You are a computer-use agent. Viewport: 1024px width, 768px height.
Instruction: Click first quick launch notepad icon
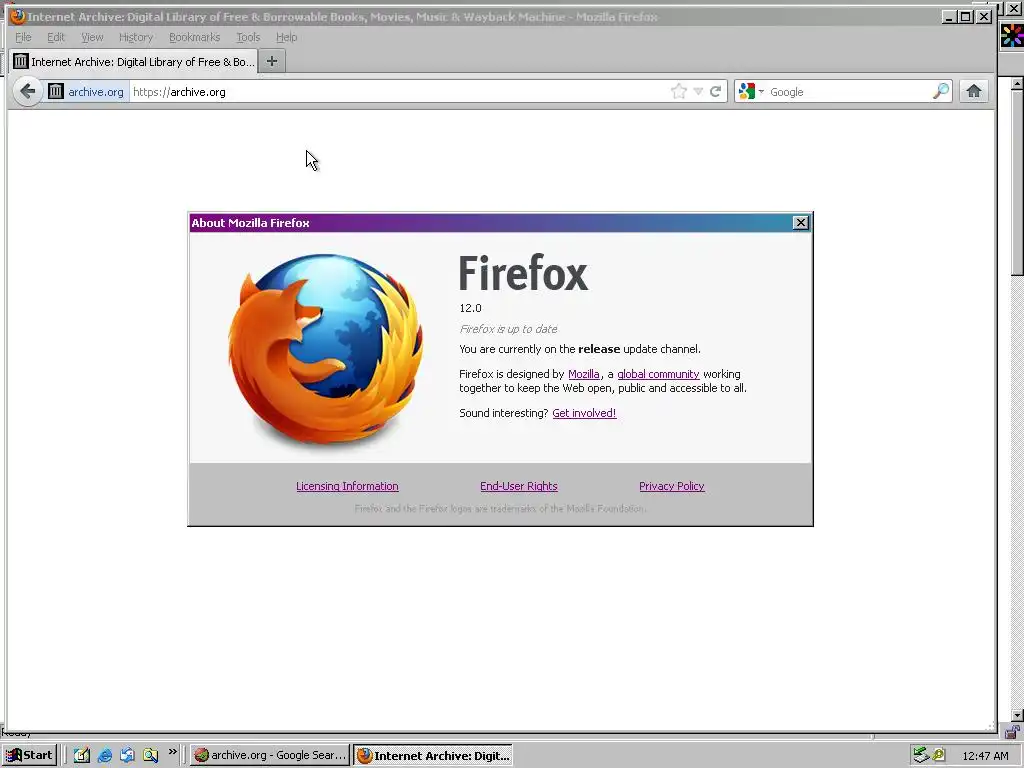[82, 755]
